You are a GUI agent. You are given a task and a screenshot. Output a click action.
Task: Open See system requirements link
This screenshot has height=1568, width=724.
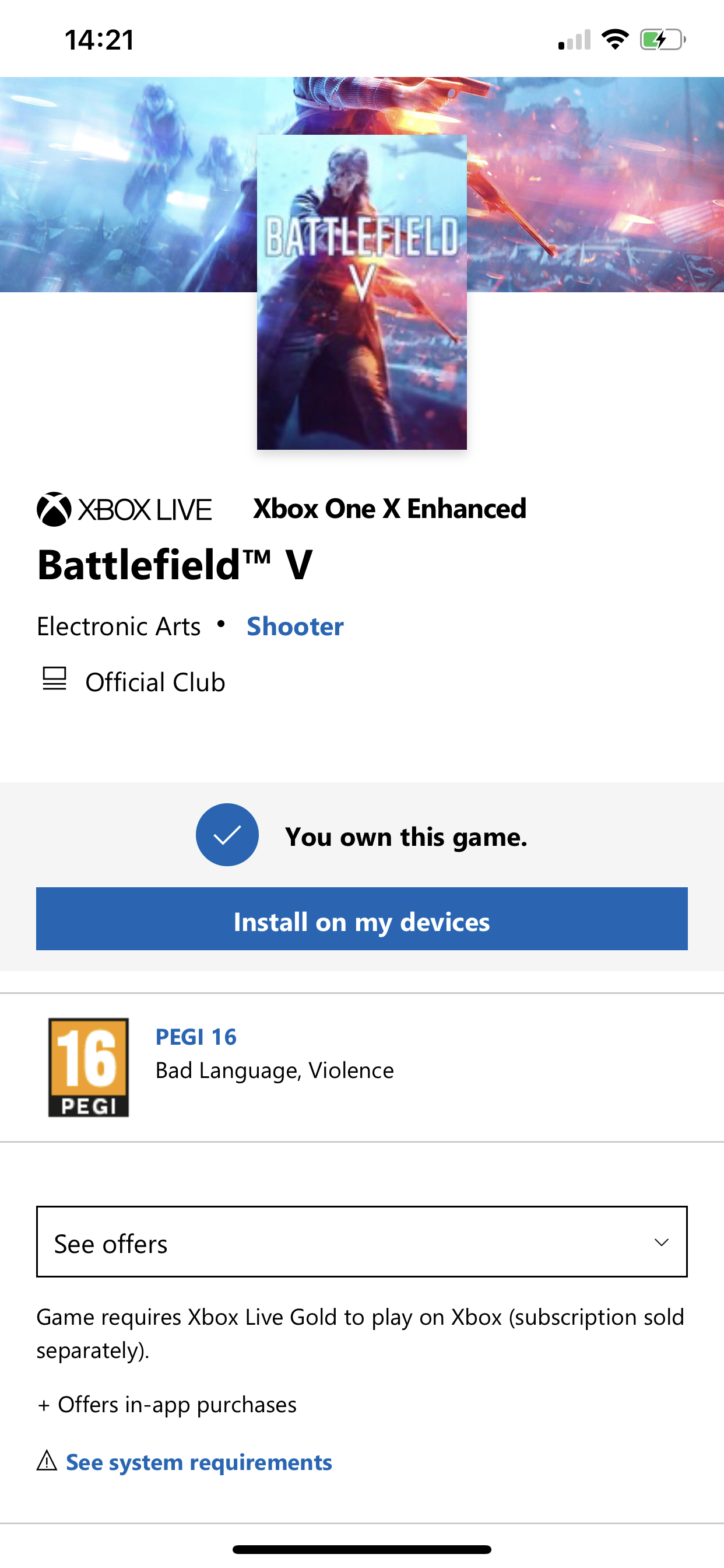[x=199, y=1461]
